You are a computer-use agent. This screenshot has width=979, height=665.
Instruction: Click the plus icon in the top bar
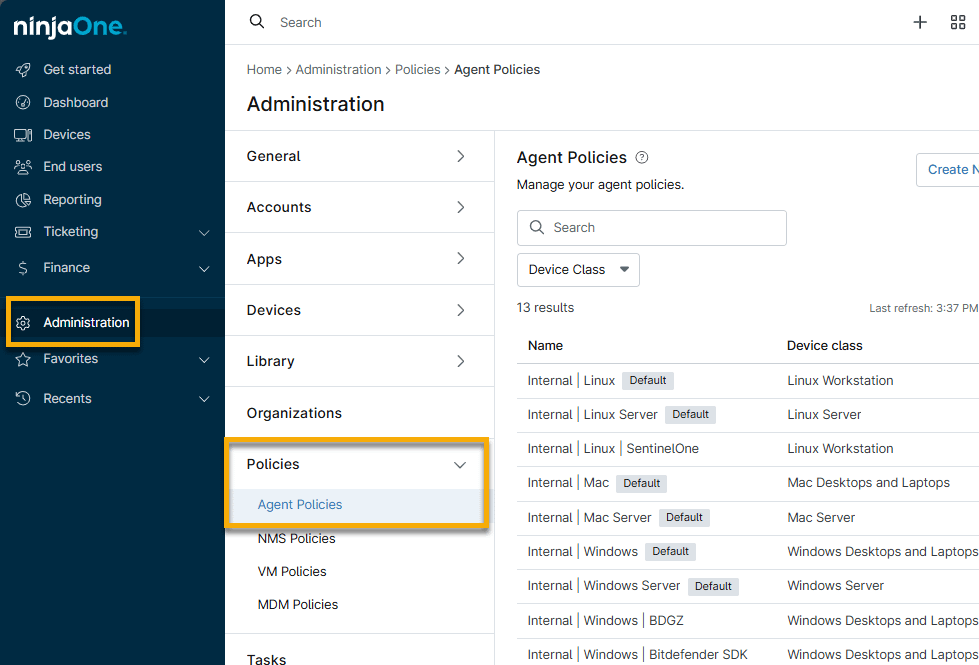[x=920, y=22]
